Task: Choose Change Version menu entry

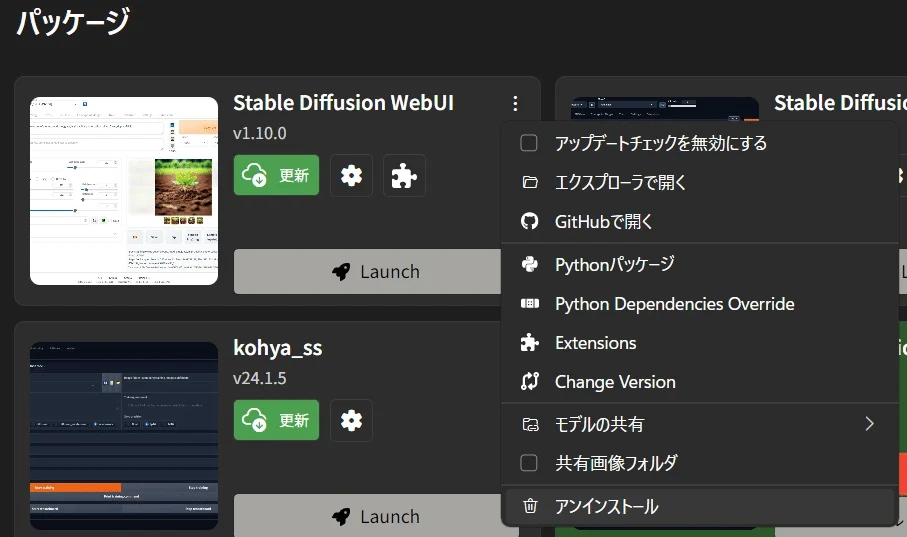Action: click(x=700, y=381)
